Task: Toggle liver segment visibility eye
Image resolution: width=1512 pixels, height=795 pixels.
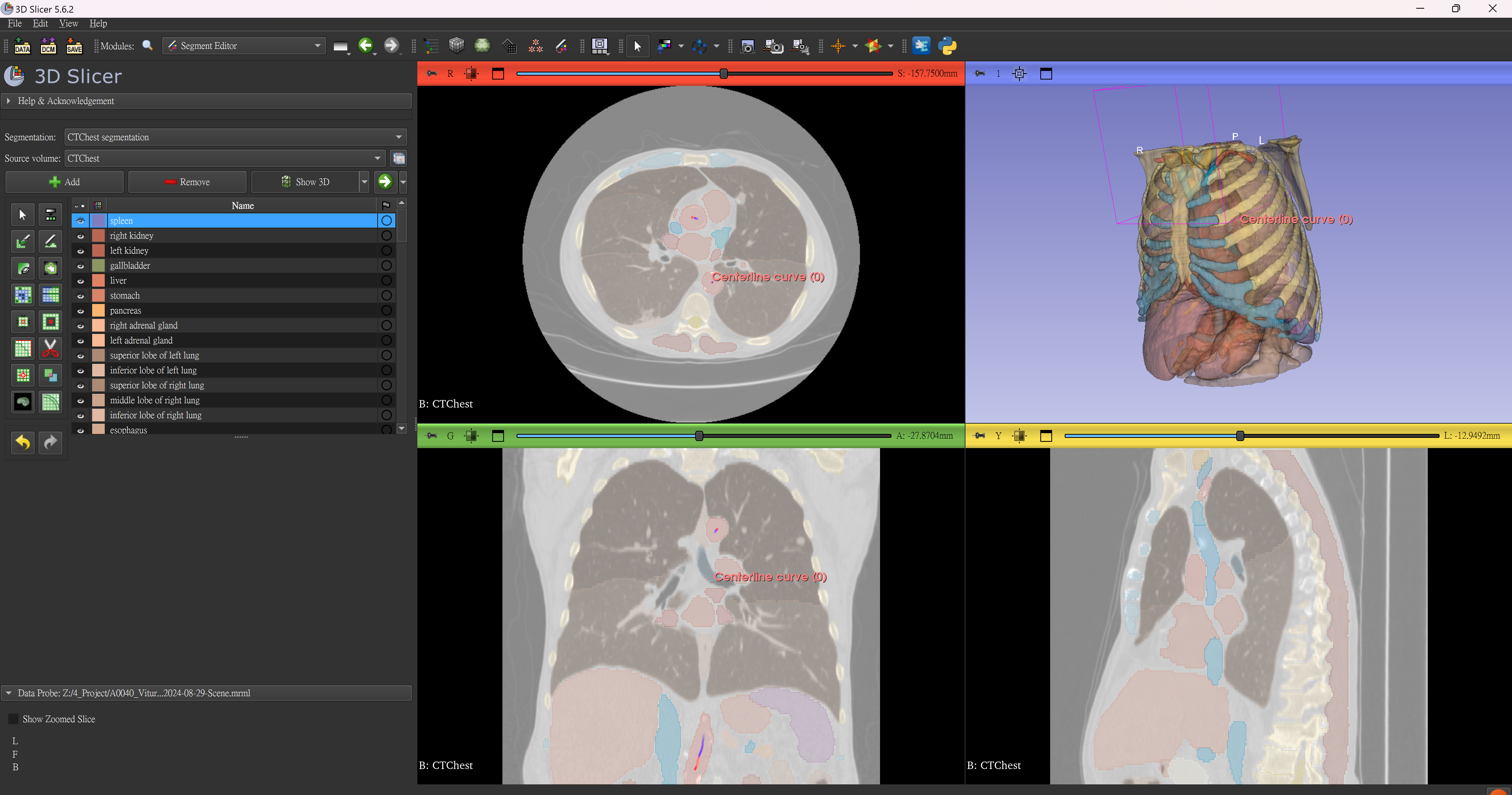Action: tap(80, 281)
